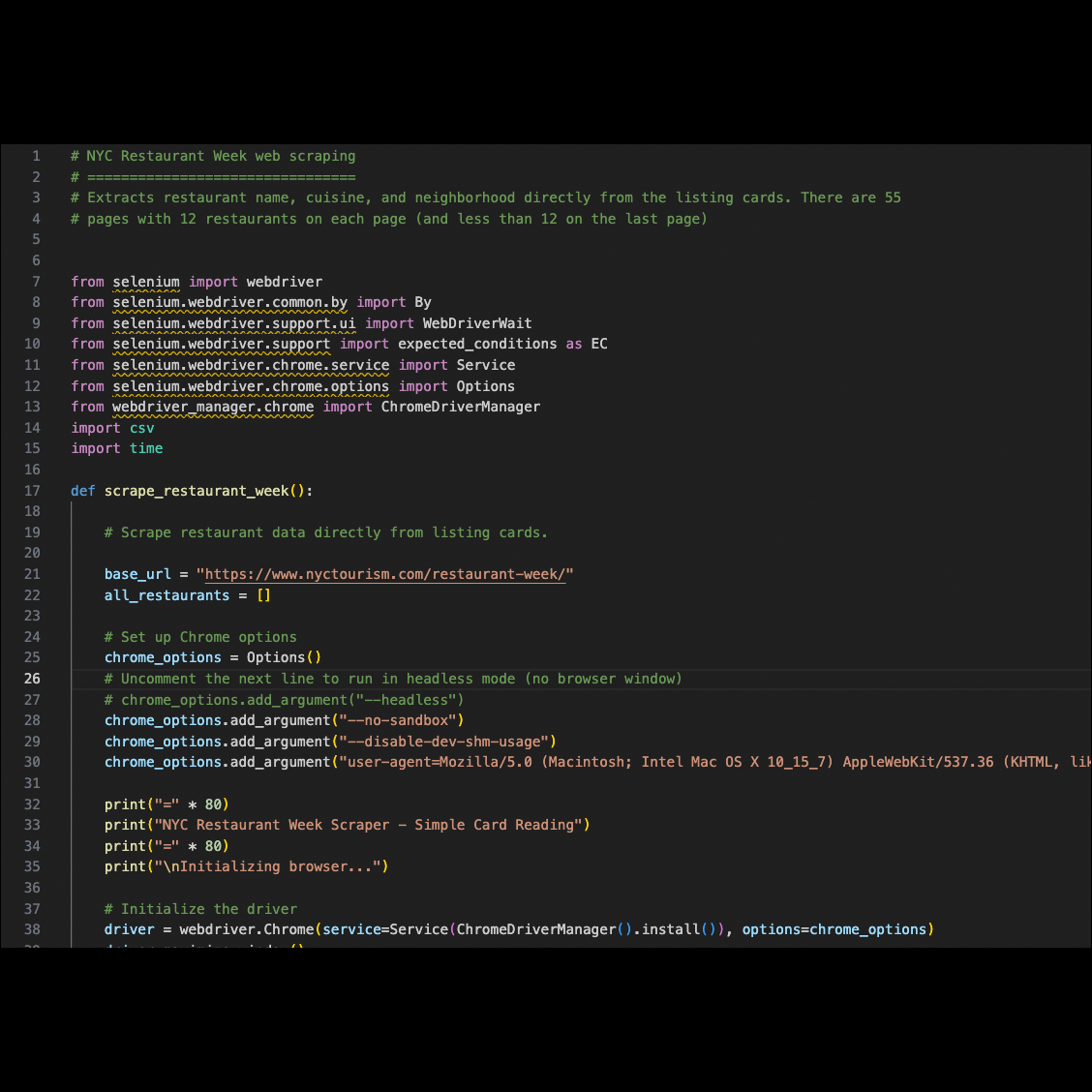Screen dimensions: 1092x1092
Task: Click the disable-dev-shm-usage argument string
Action: 445,741
